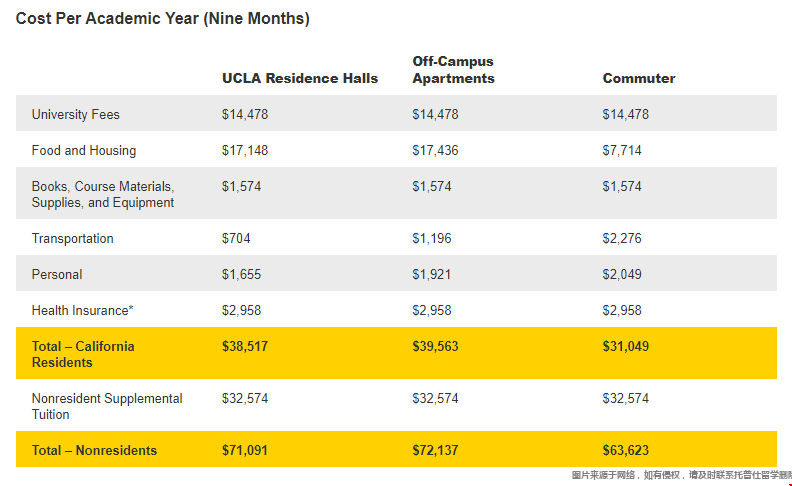Select Nonresident Tuition $32,574 under Residence Halls
The width and height of the screenshot is (792, 486).
[x=245, y=399]
